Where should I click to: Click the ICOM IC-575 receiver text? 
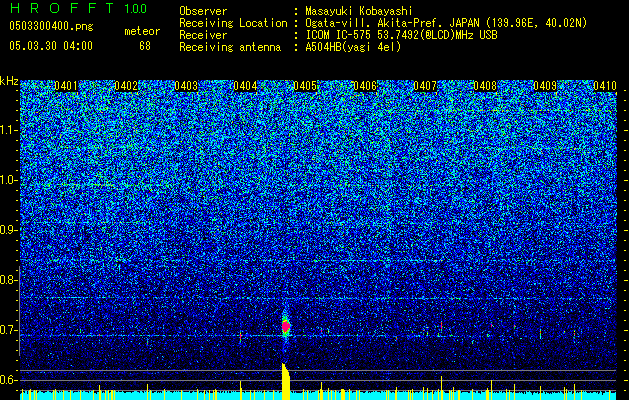(x=401, y=35)
